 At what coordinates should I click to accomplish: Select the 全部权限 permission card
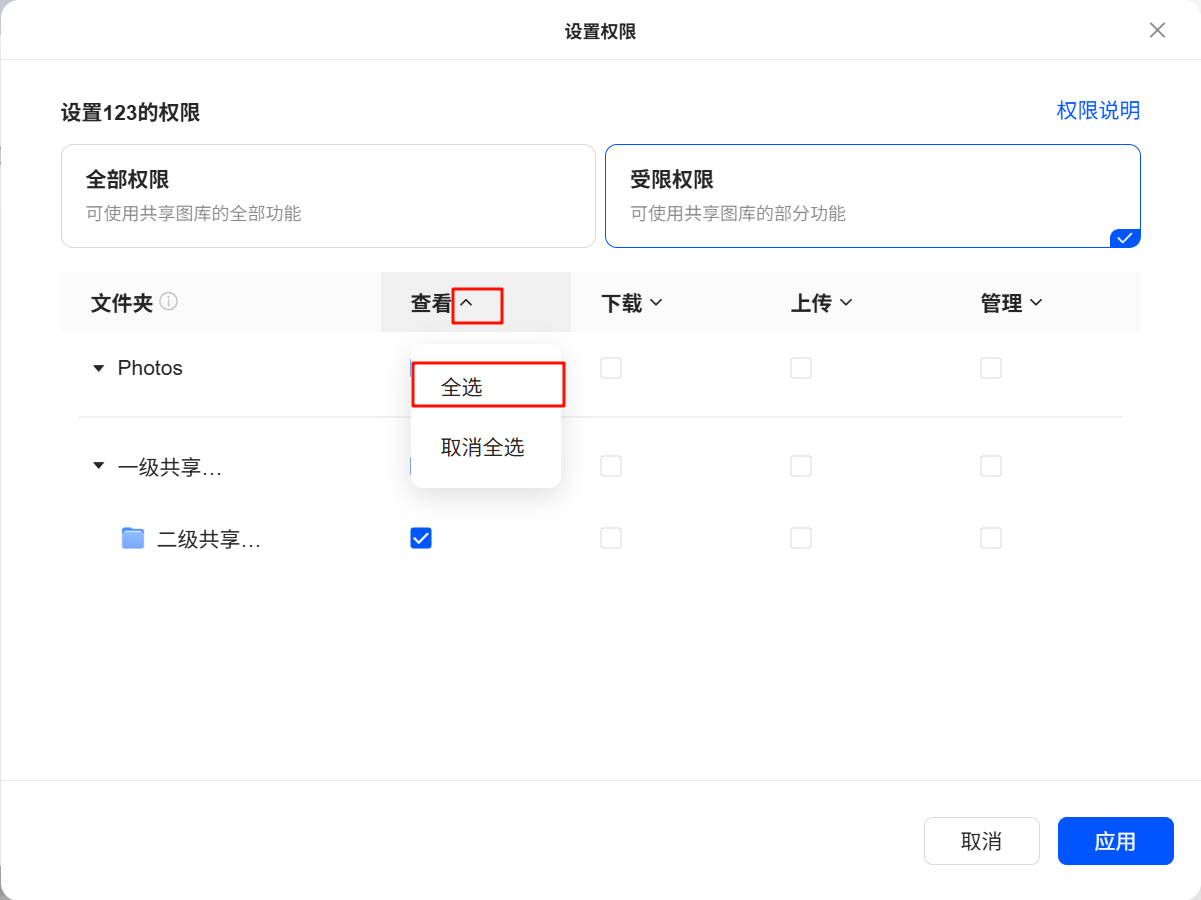point(328,195)
